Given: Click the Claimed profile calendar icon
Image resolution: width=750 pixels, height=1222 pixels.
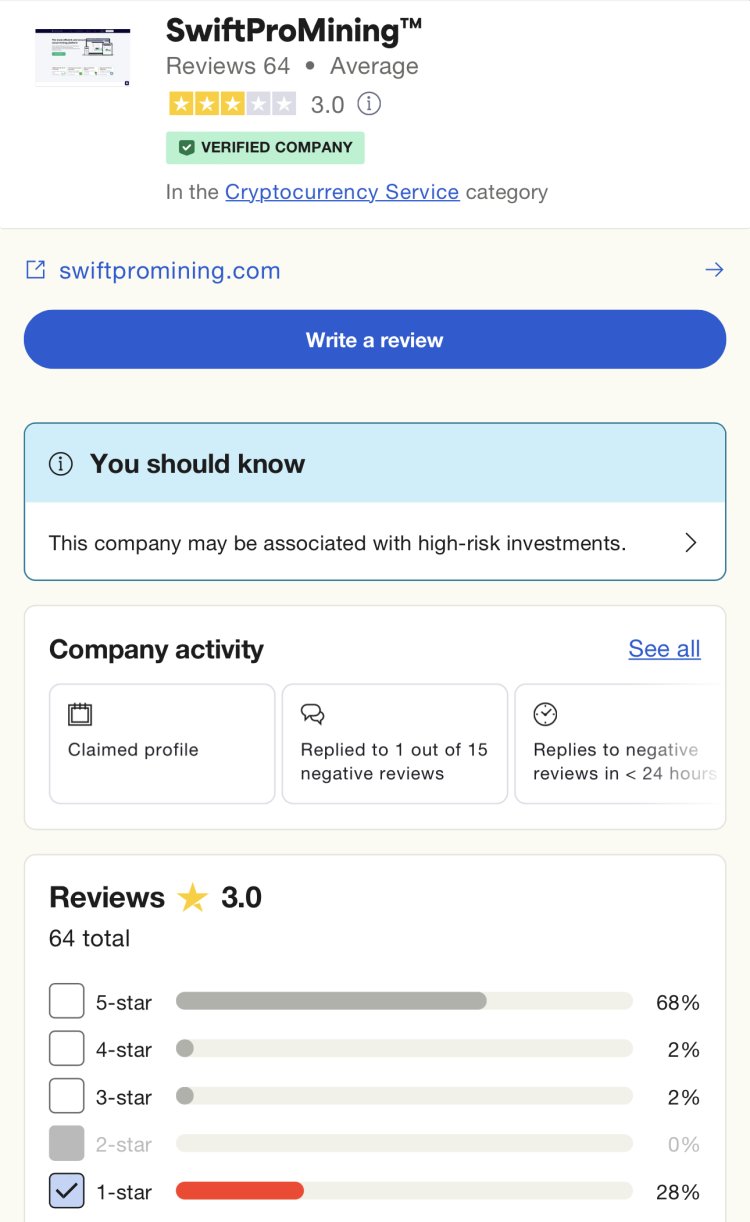Looking at the screenshot, I should (x=79, y=713).
